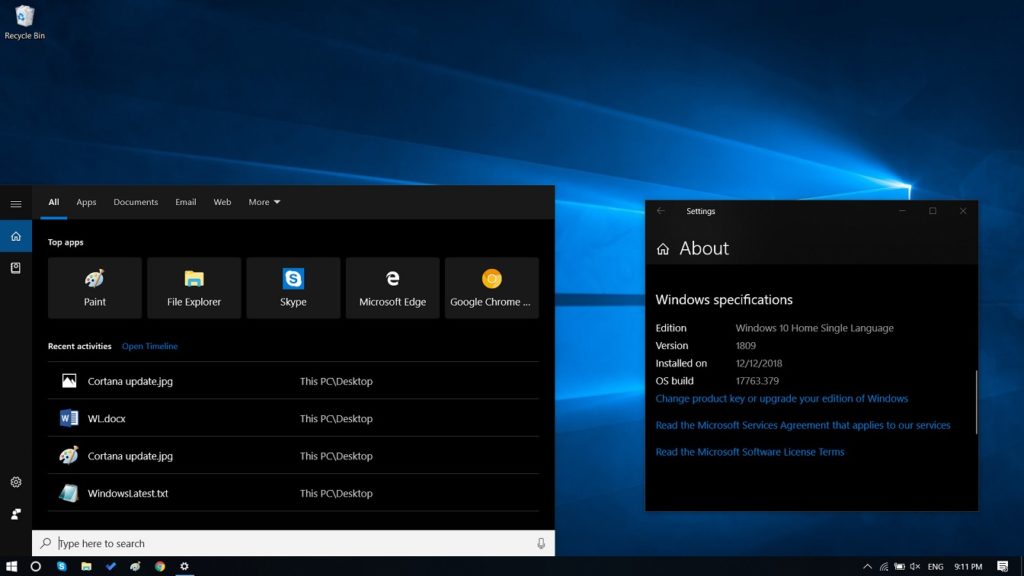Expand the More filter dropdown
Image resolution: width=1024 pixels, height=576 pixels.
click(263, 202)
